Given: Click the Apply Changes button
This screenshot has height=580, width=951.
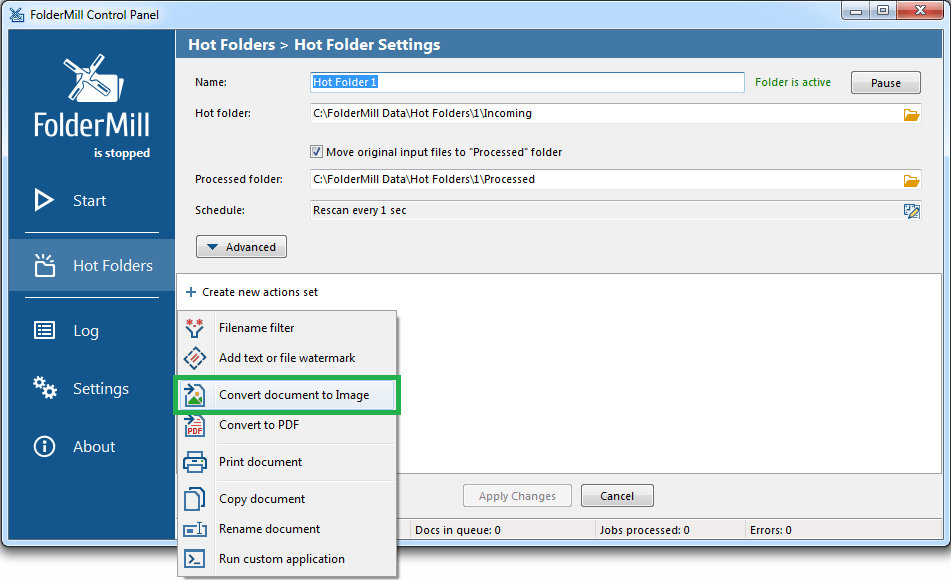Looking at the screenshot, I should coord(517,496).
